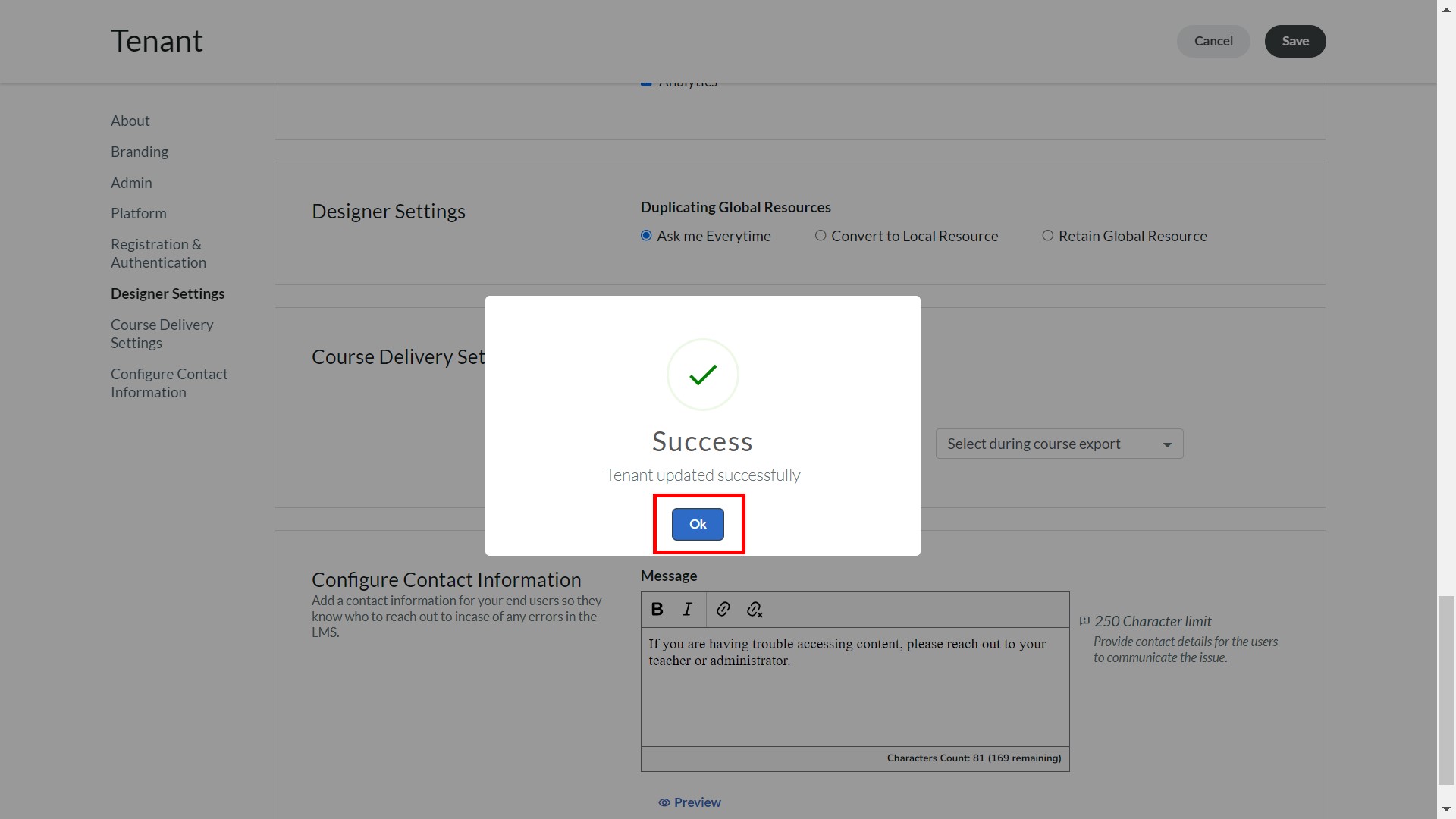This screenshot has width=1456, height=819.
Task: Go to the Branding section
Action: click(x=140, y=152)
